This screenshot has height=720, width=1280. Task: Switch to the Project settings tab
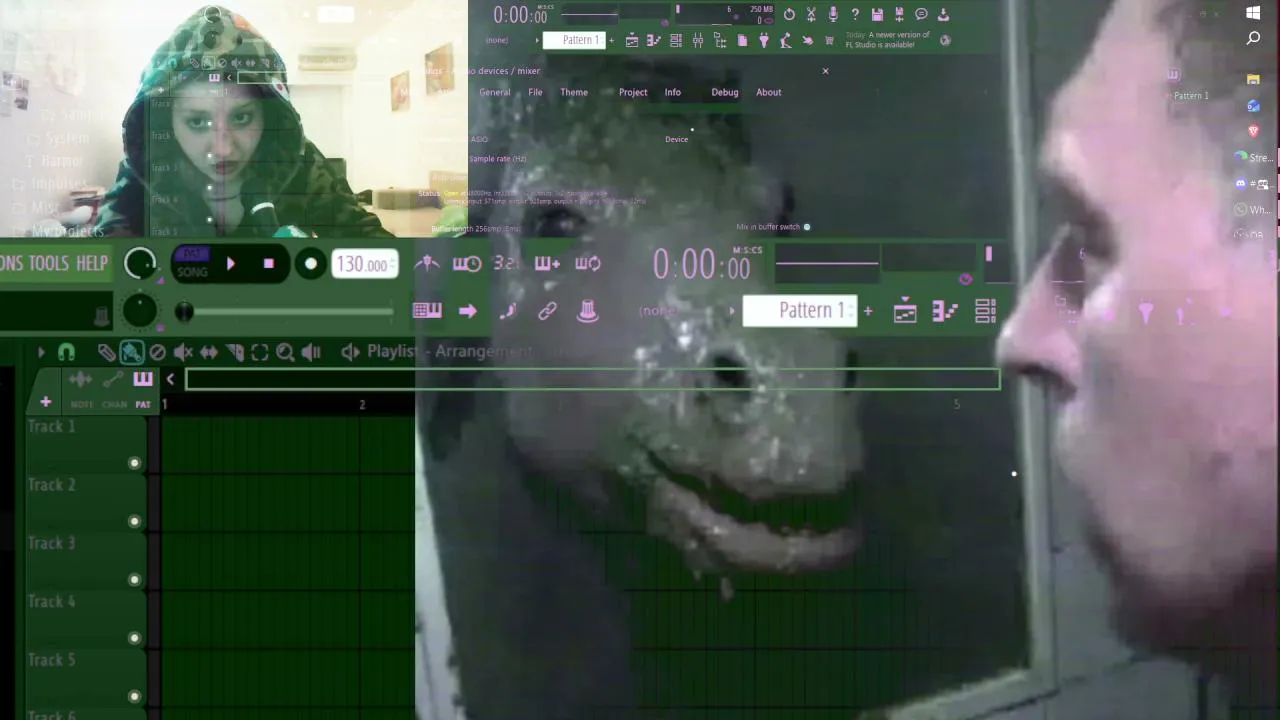(x=633, y=92)
